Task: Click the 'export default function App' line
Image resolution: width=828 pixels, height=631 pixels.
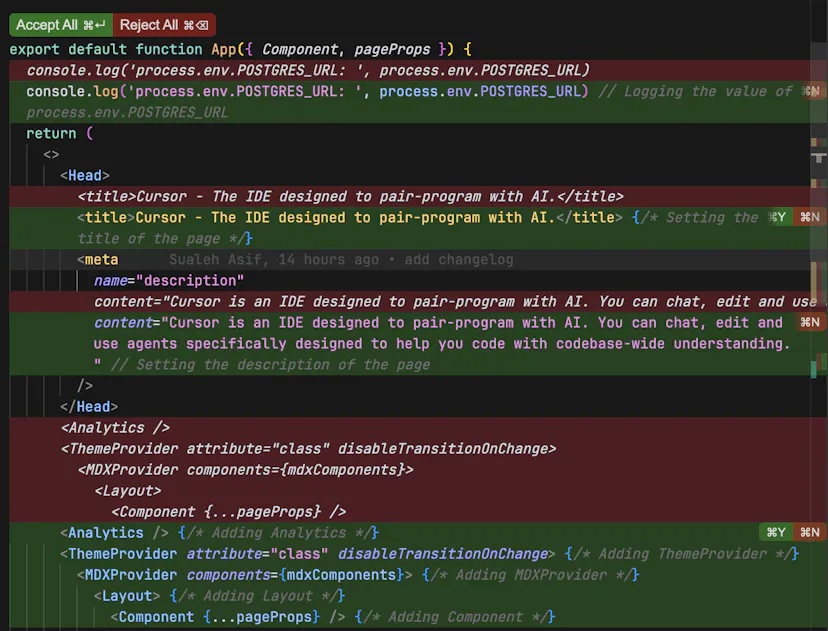Action: (x=240, y=49)
